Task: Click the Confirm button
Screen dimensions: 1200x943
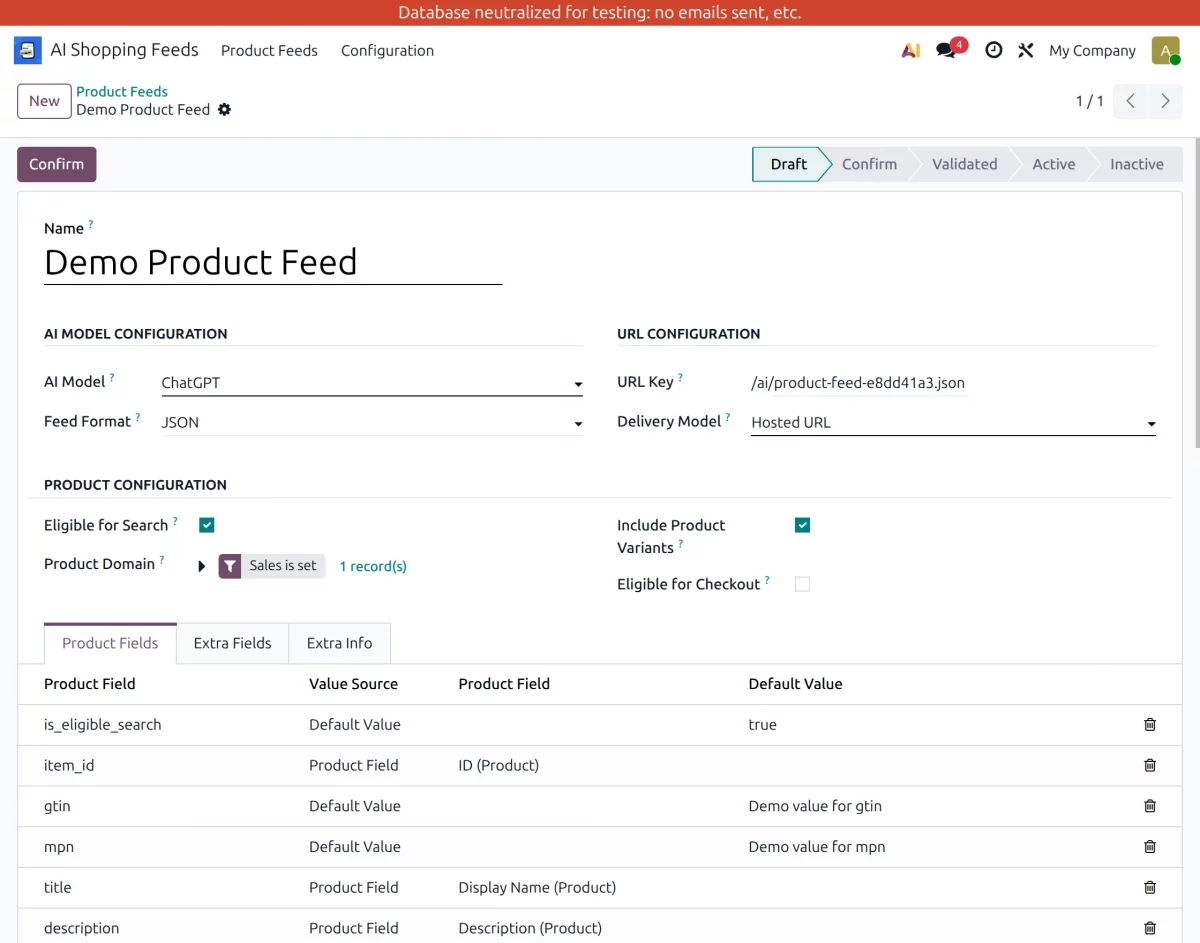Action: (56, 164)
